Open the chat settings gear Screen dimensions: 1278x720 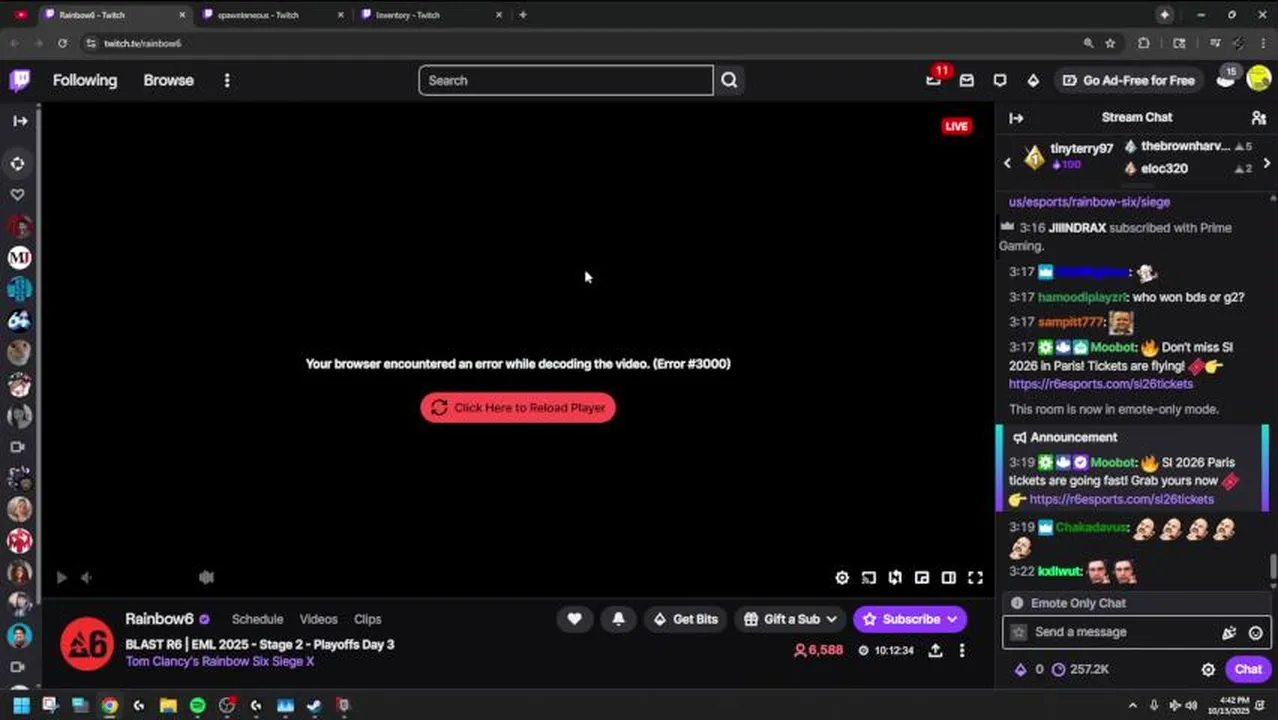click(x=1208, y=670)
